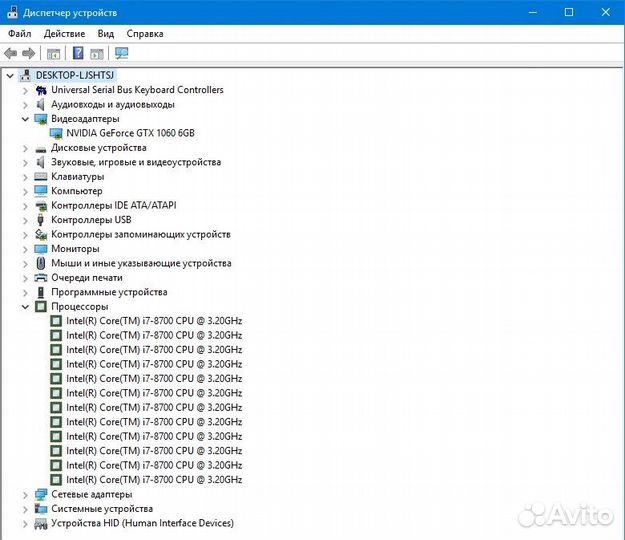Select the last Intel Core i7-8700 entry
The height and width of the screenshot is (540, 625).
pyautogui.click(x=154, y=479)
